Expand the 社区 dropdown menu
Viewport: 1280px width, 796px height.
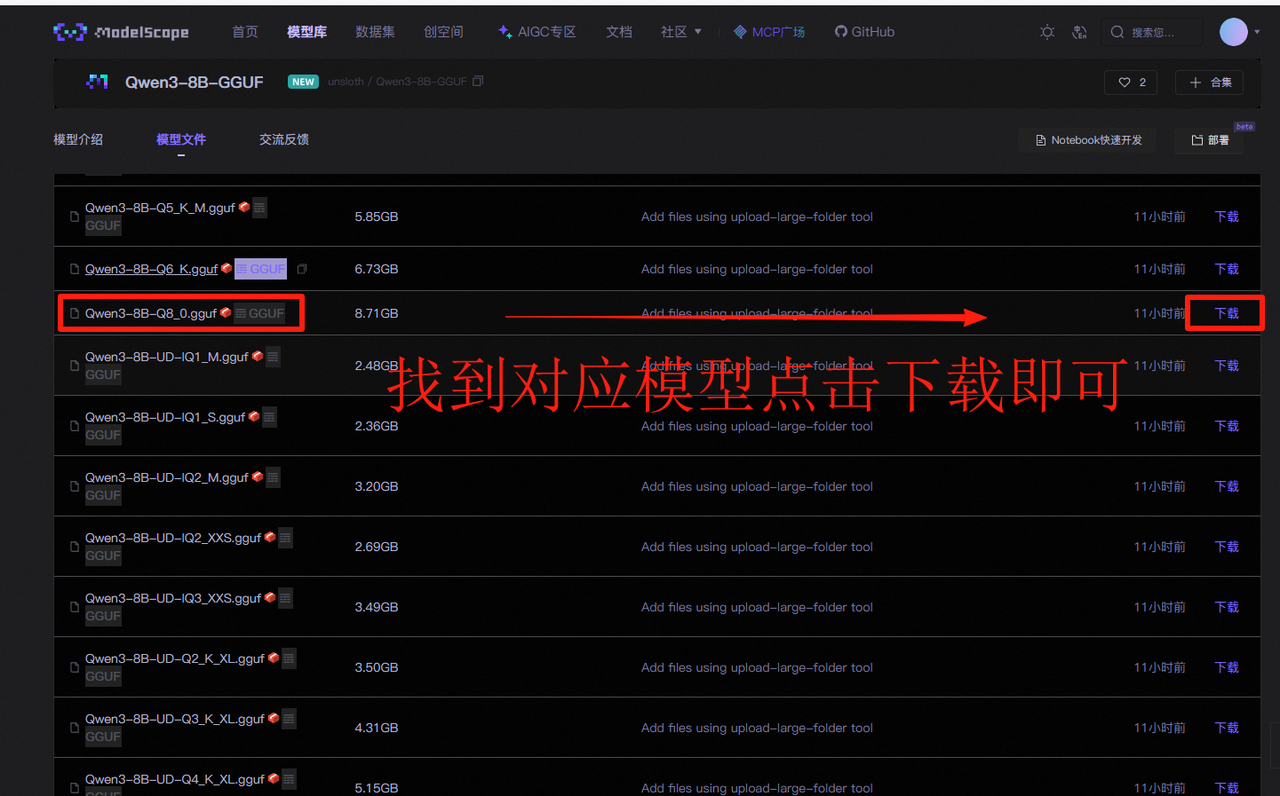[681, 32]
